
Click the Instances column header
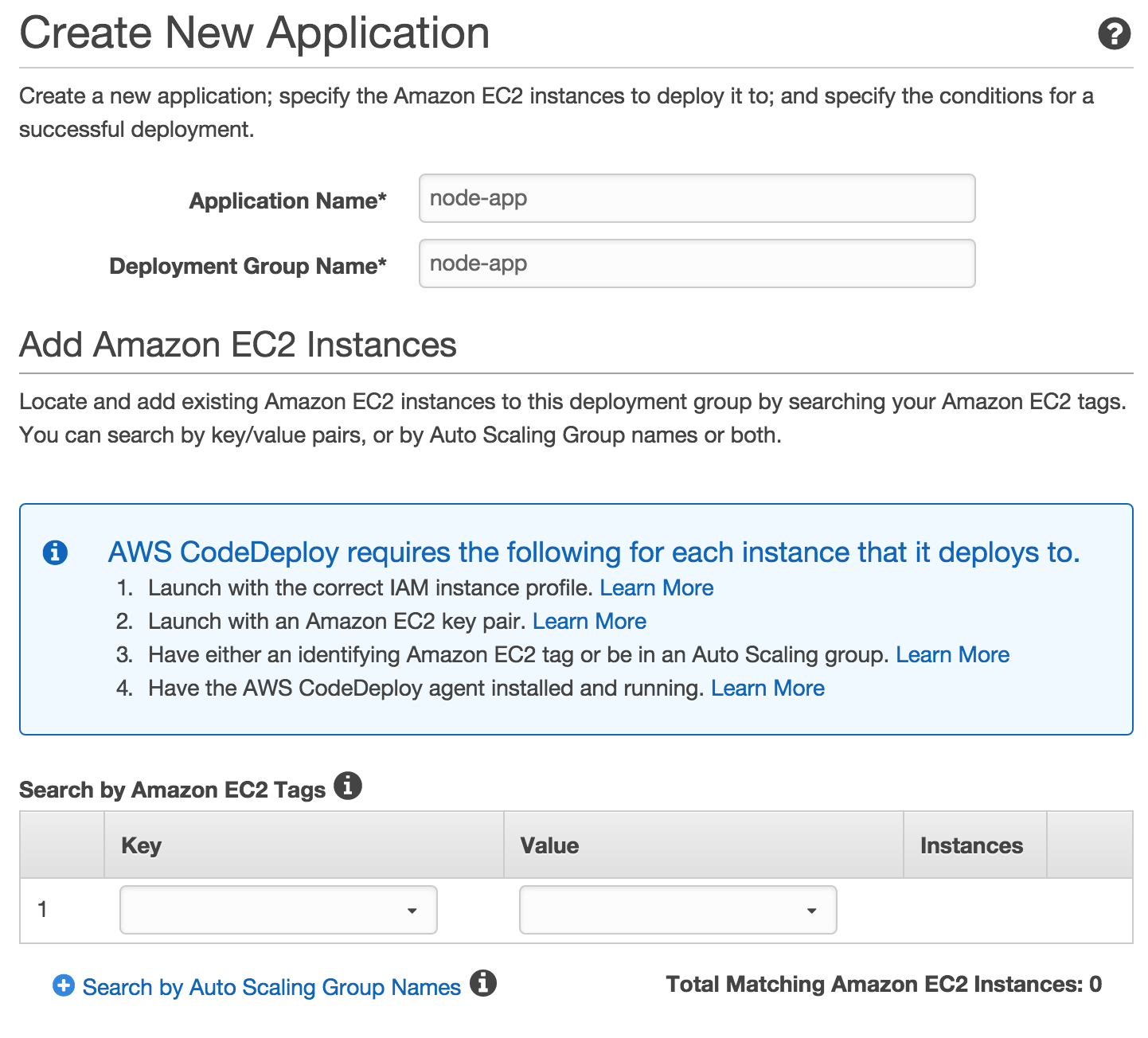click(971, 845)
